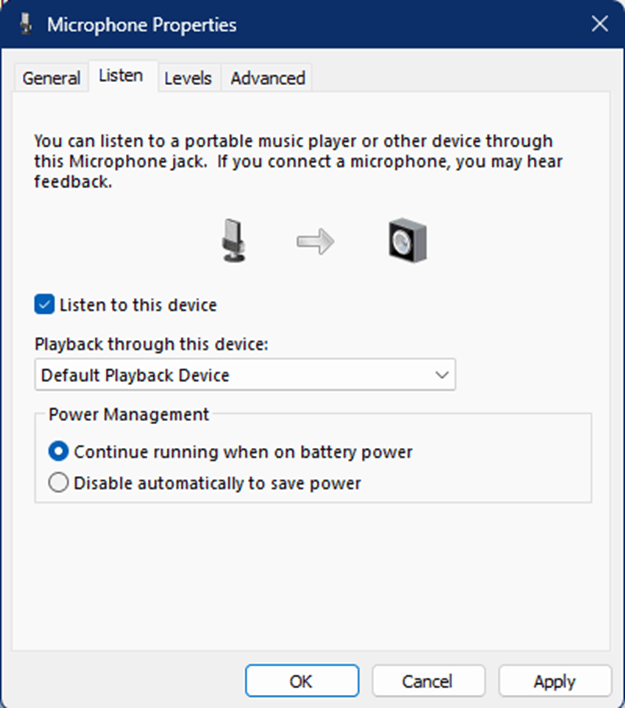Click the microphone icon in title bar
The width and height of the screenshot is (625, 708).
pyautogui.click(x=26, y=24)
